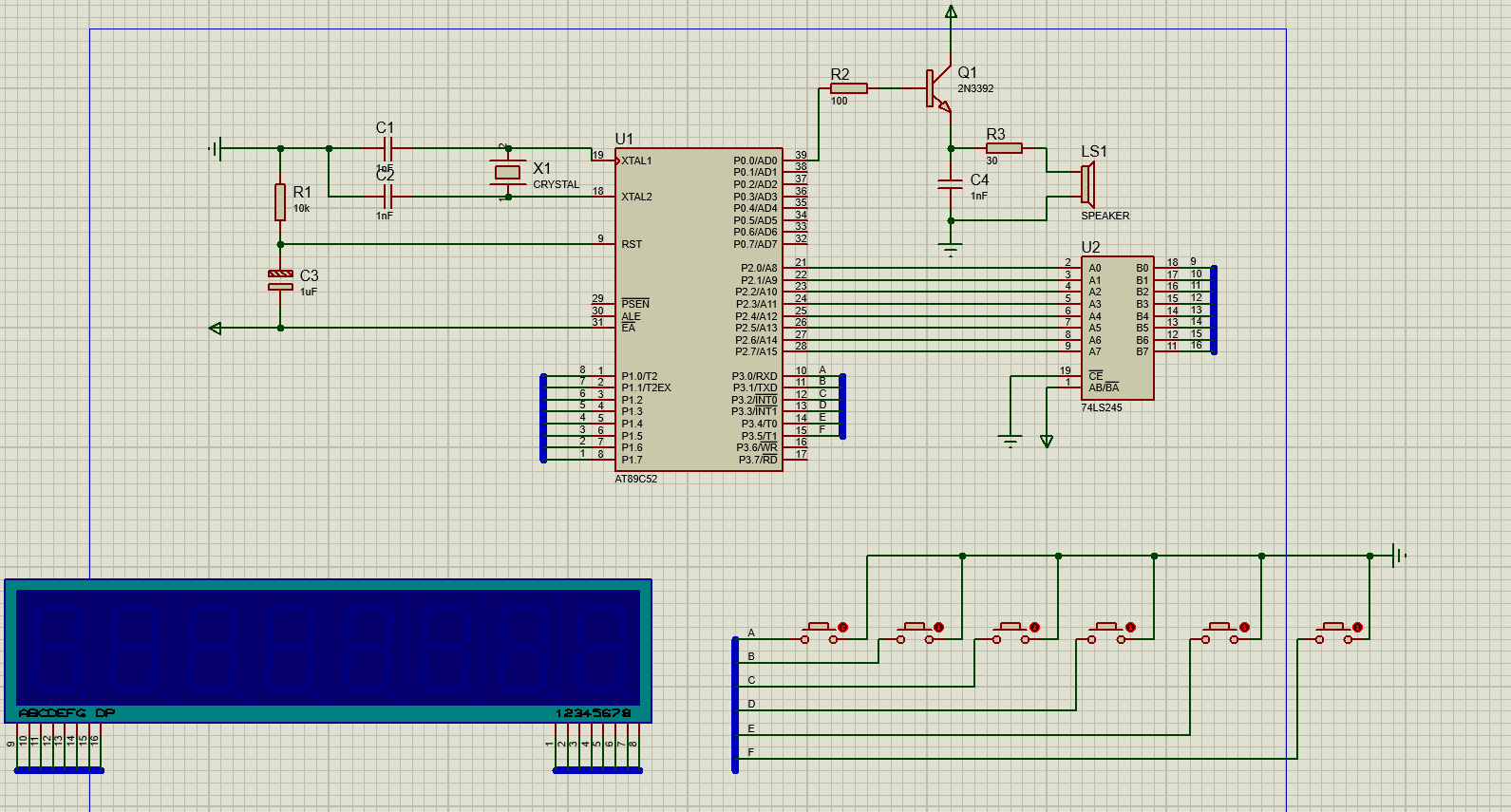The width and height of the screenshot is (1511, 812).
Task: Select ground symbol below capacitor C4
Action: 951,250
